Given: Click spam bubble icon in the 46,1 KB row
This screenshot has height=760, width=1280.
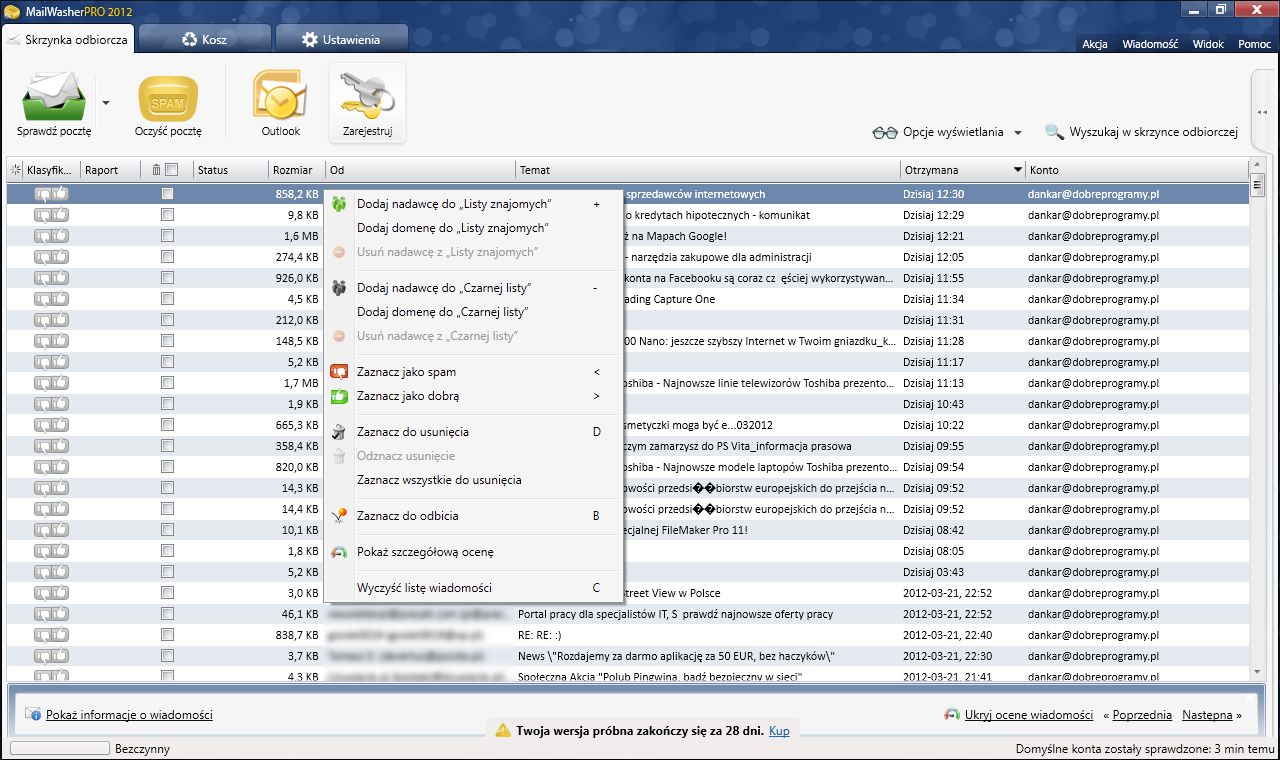Looking at the screenshot, I should point(43,614).
